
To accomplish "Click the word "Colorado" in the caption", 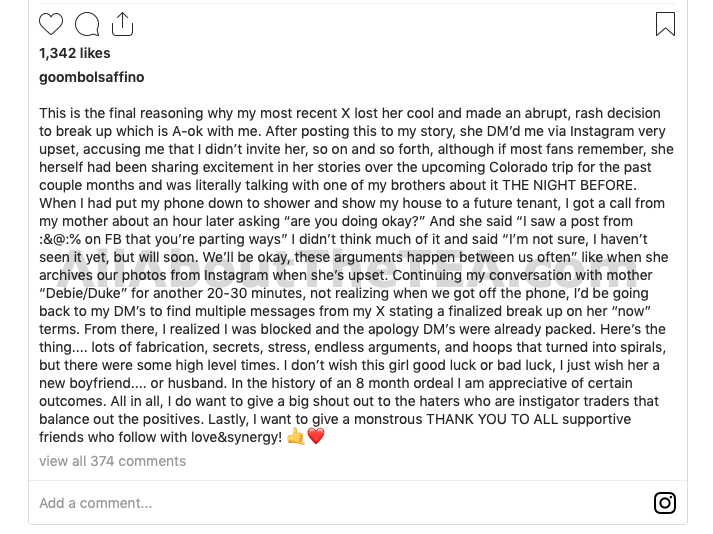I will coord(518,167).
